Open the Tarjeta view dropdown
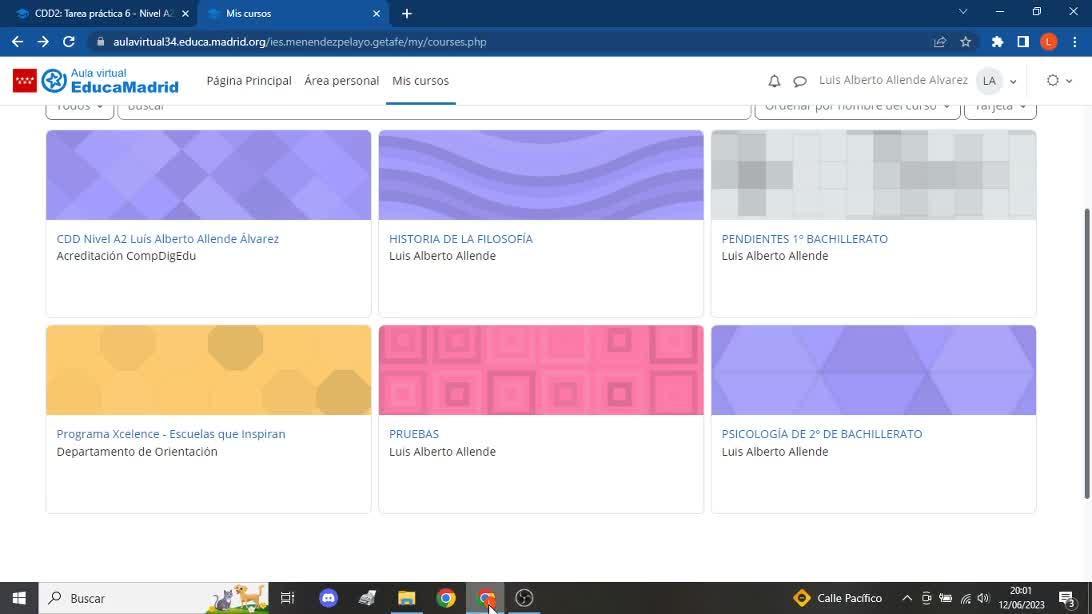 pyautogui.click(x=1000, y=108)
